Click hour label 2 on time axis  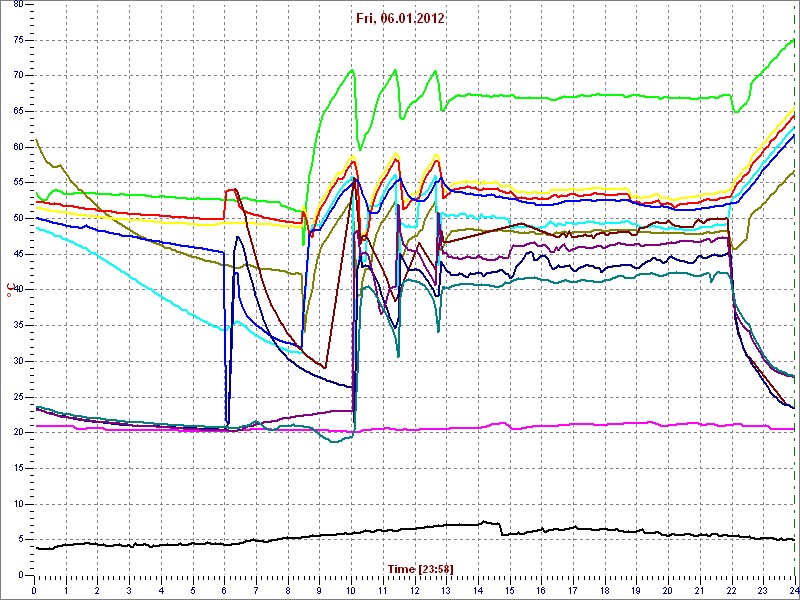coord(97,589)
